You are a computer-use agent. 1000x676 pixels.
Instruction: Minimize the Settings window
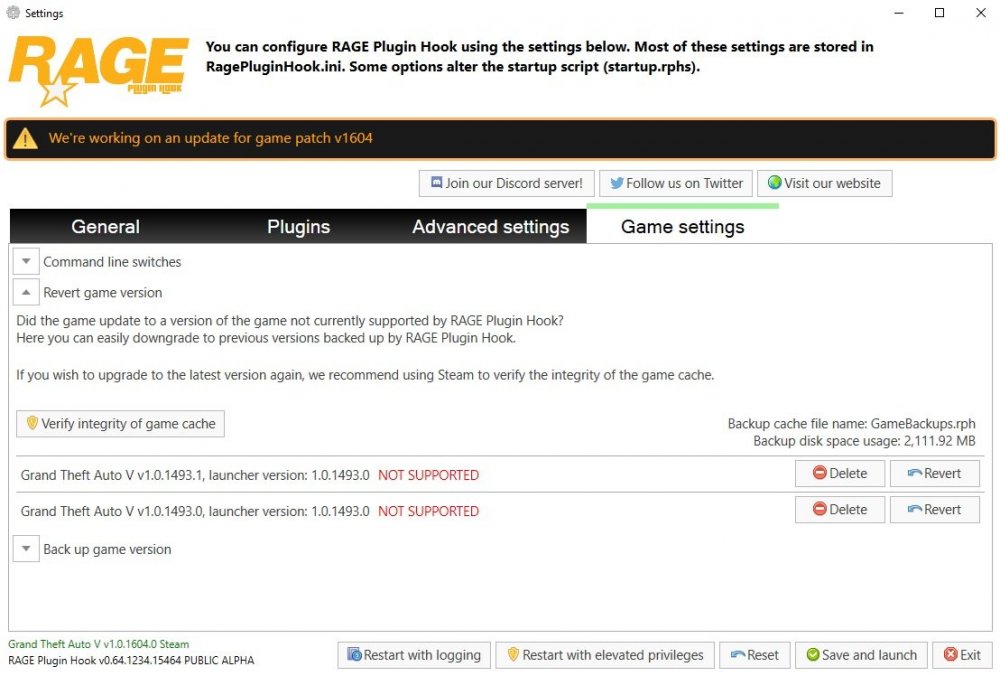(x=899, y=13)
